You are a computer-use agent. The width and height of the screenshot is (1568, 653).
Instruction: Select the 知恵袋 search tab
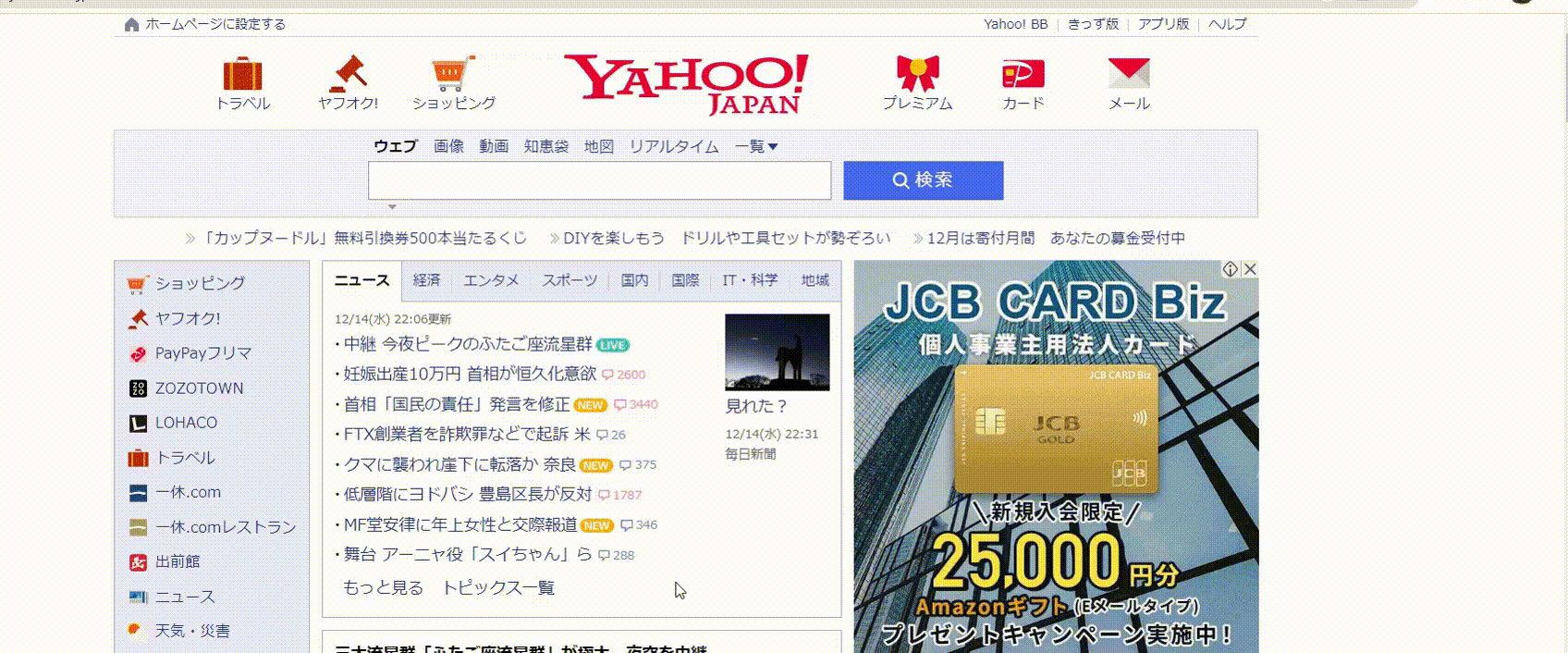546,146
